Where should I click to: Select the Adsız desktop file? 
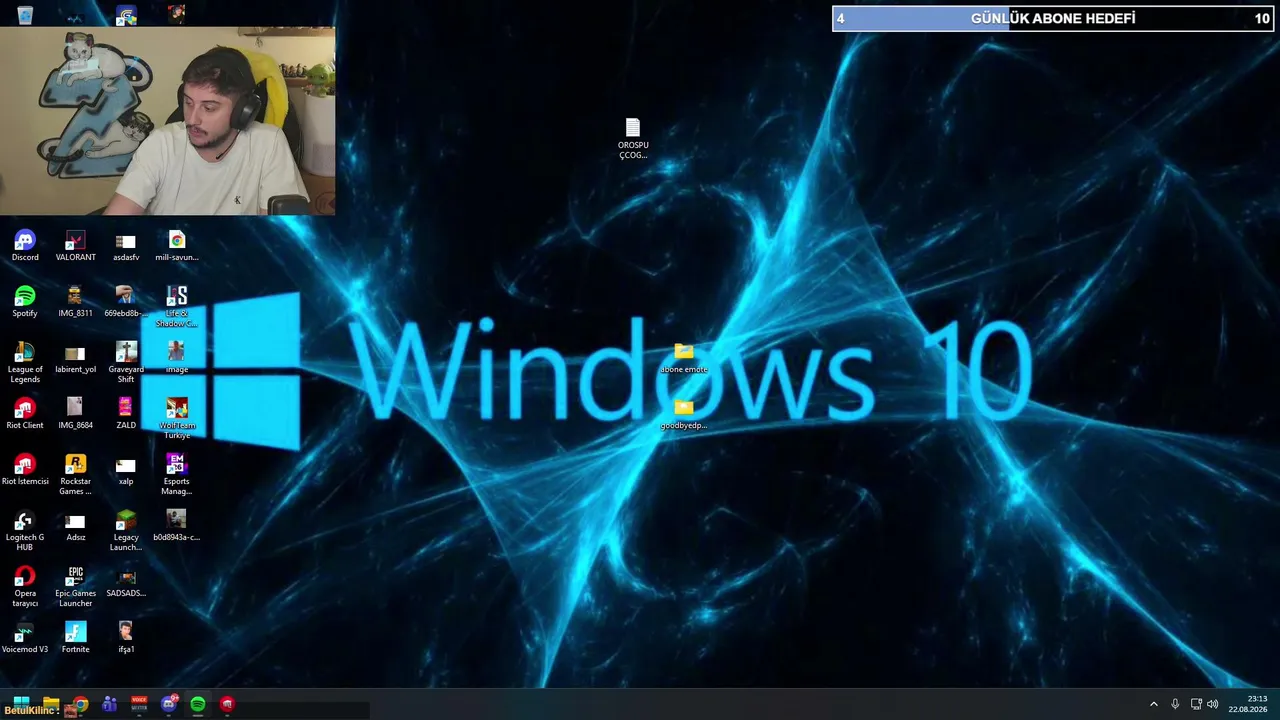[x=75, y=526]
